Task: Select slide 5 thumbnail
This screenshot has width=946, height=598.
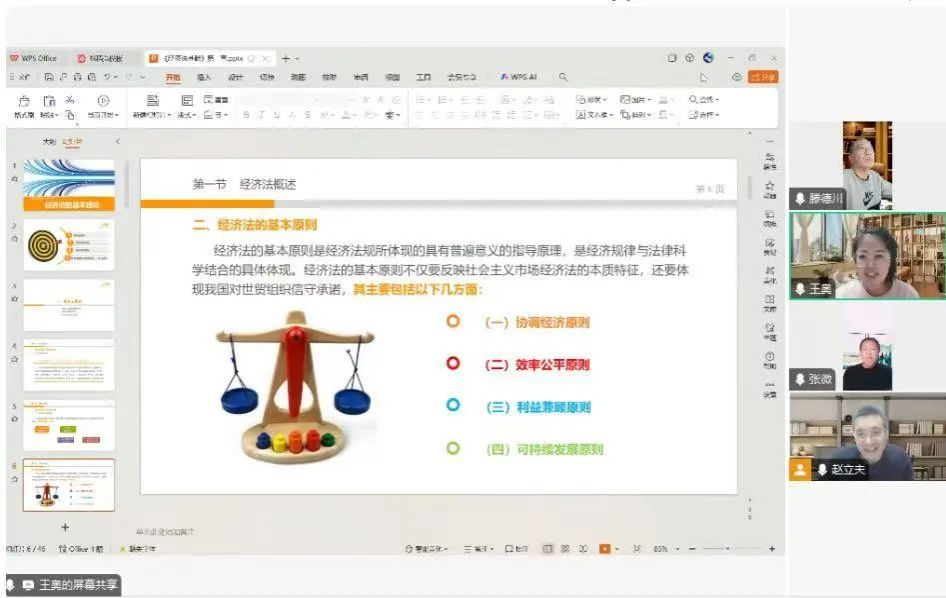Action: (69, 425)
